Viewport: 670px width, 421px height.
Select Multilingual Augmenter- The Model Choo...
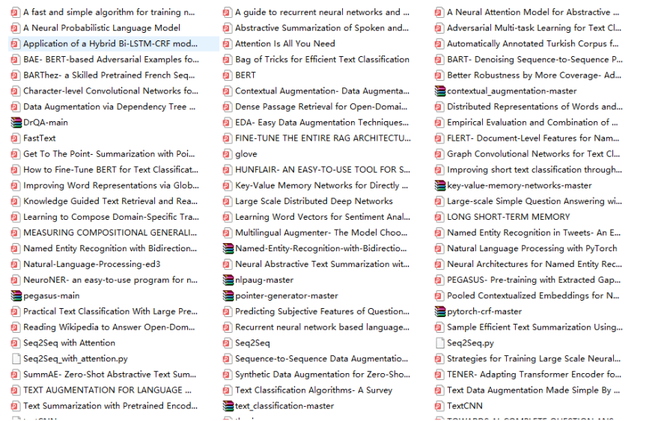(321, 233)
